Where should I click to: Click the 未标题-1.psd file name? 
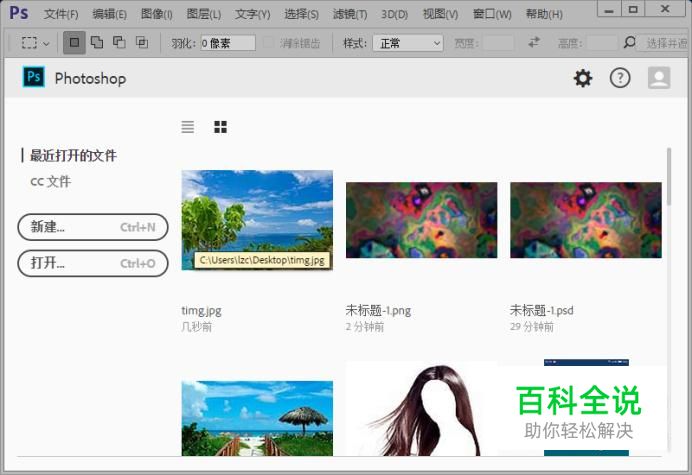pyautogui.click(x=542, y=311)
